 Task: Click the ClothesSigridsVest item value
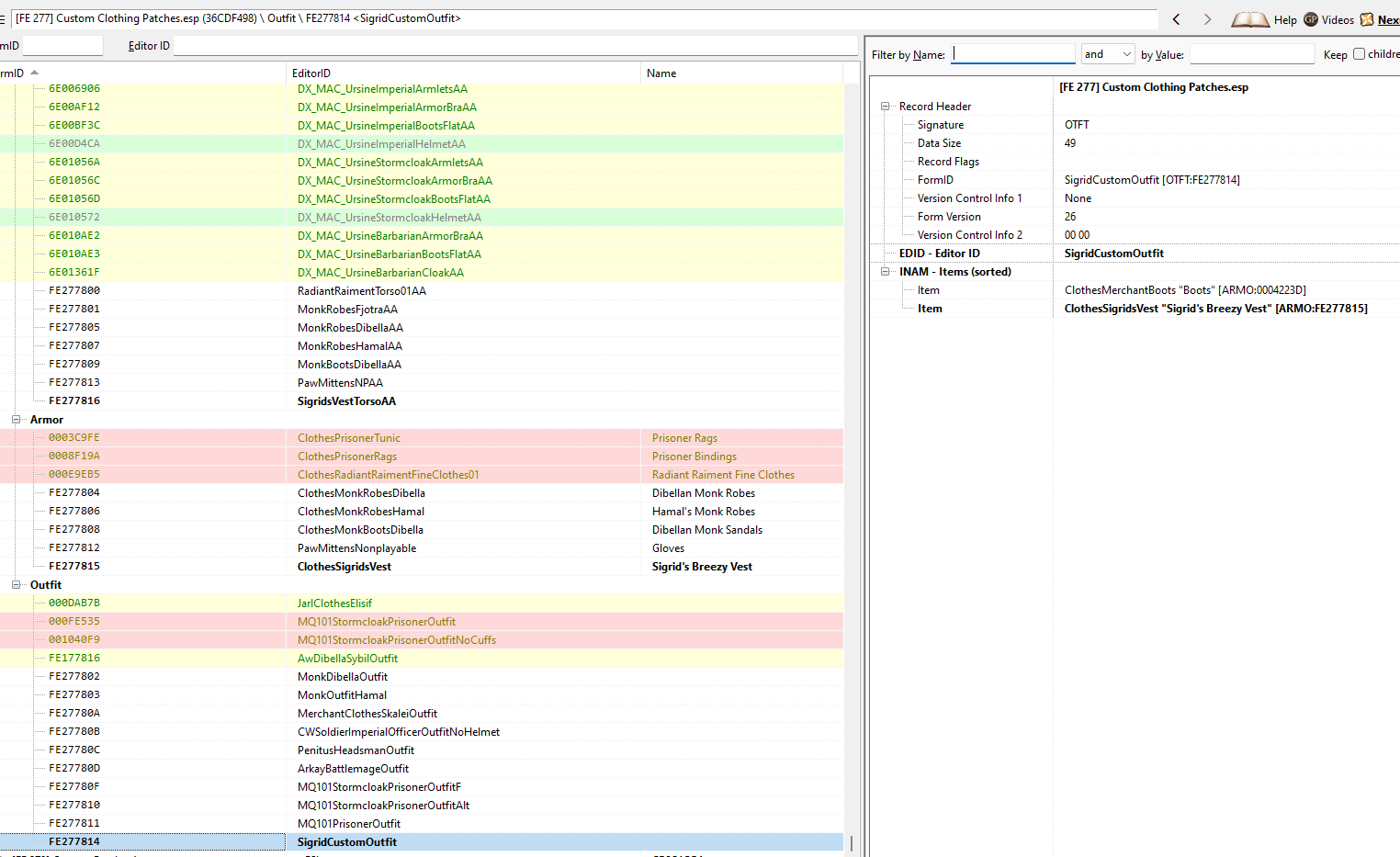[x=1215, y=309]
